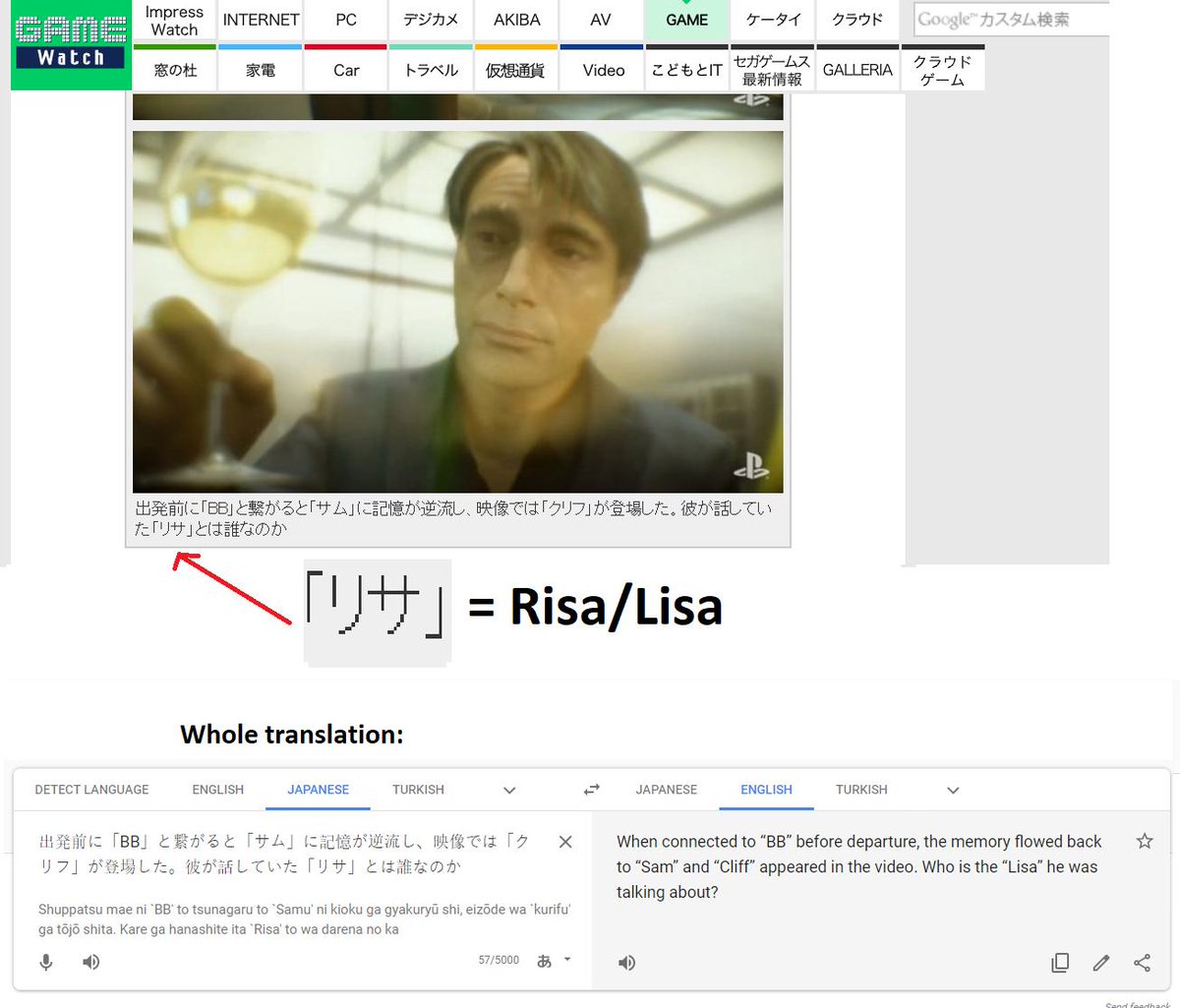The width and height of the screenshot is (1180, 1008).
Task: Click inside the Japanese source text area
Action: [285, 854]
